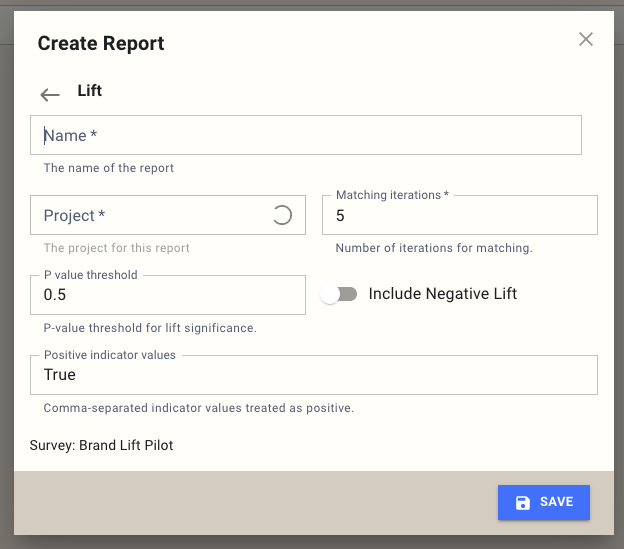Go back using the left arrow
Viewport: 624px width, 549px height.
coord(50,95)
